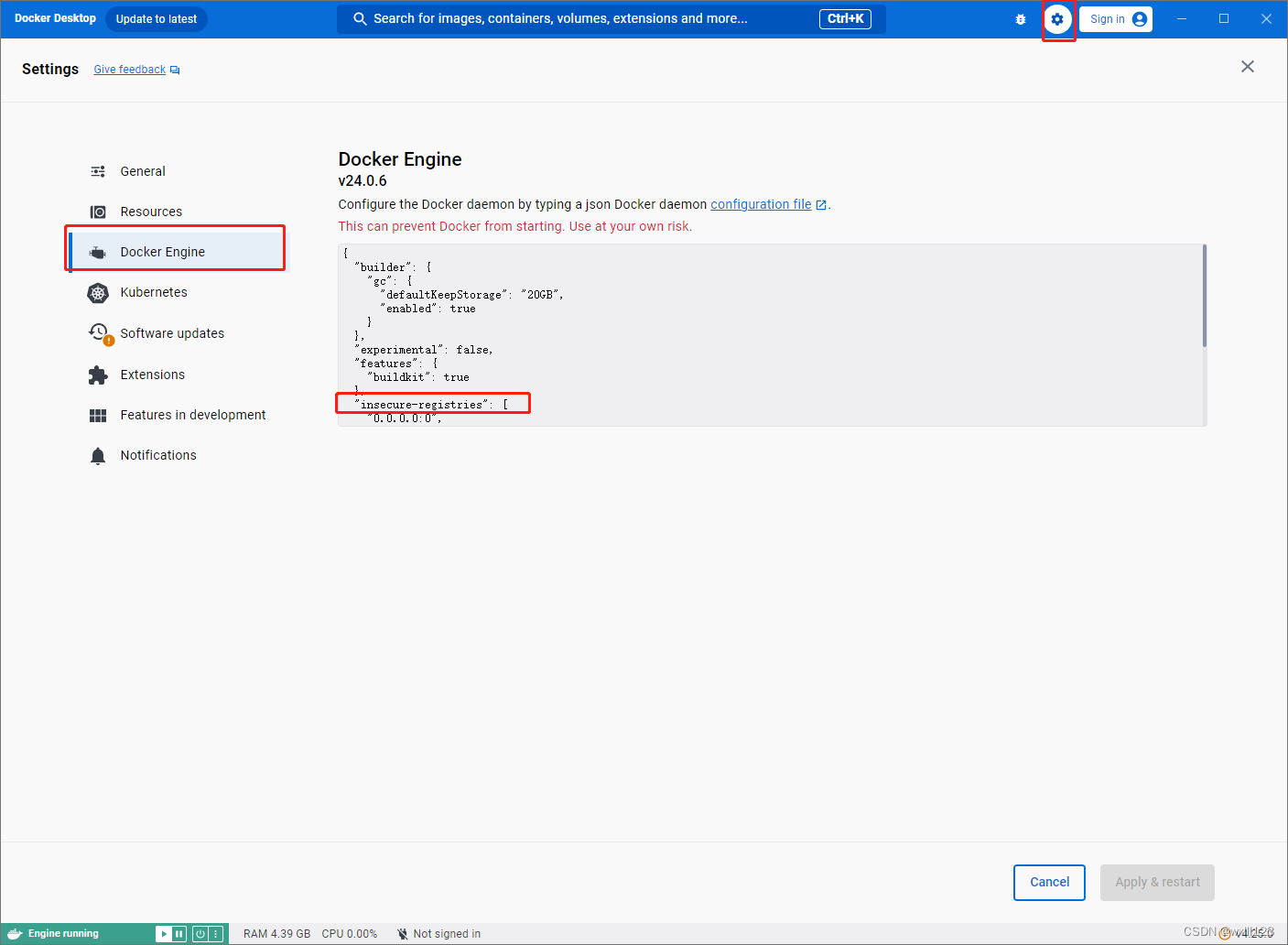Click the Sign in button
This screenshot has width=1288, height=945.
[1115, 19]
